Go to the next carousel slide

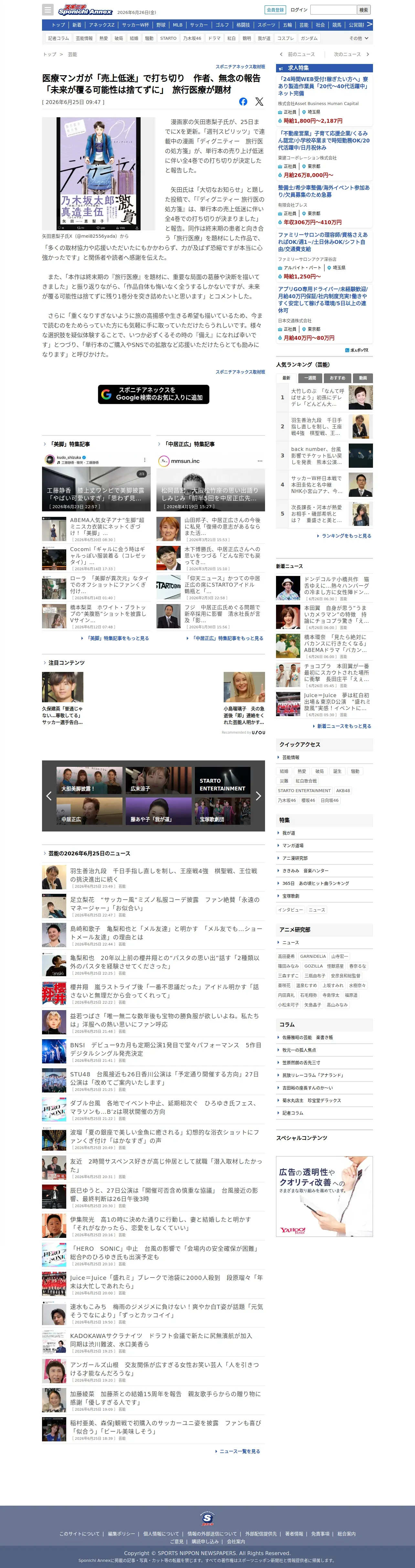coord(258,796)
